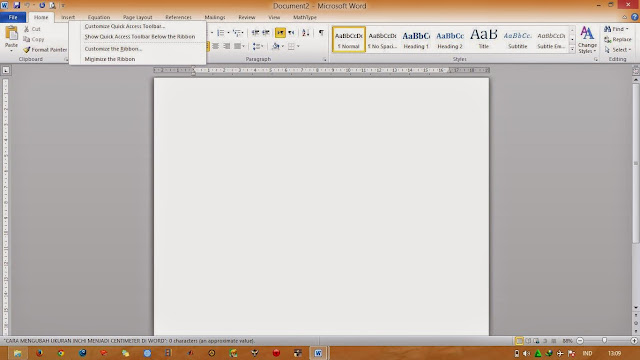Apply the Normal style
The width and height of the screenshot is (640, 360).
click(x=349, y=40)
